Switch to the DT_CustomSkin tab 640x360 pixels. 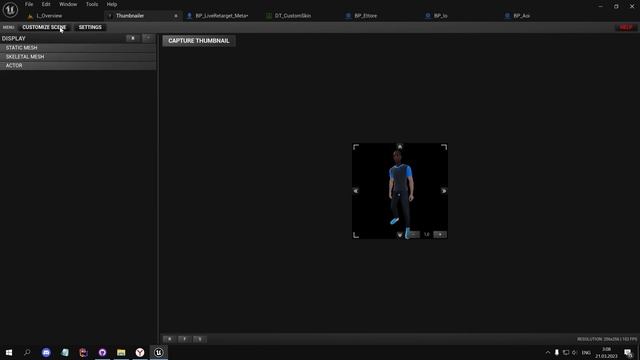[293, 16]
